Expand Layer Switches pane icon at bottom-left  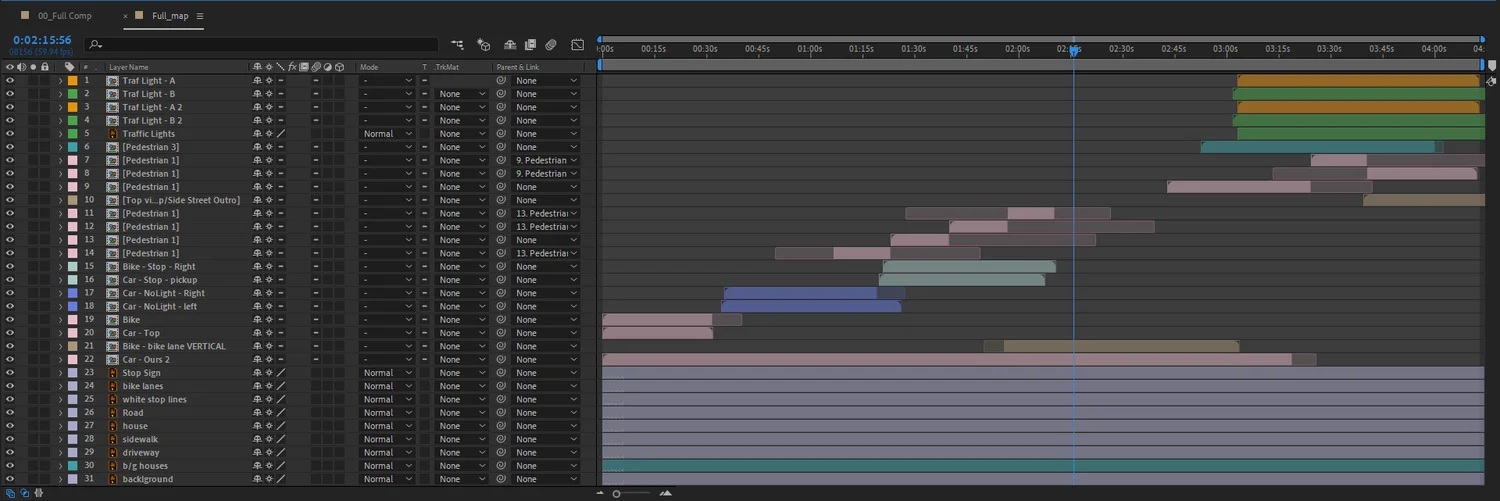(x=9, y=493)
